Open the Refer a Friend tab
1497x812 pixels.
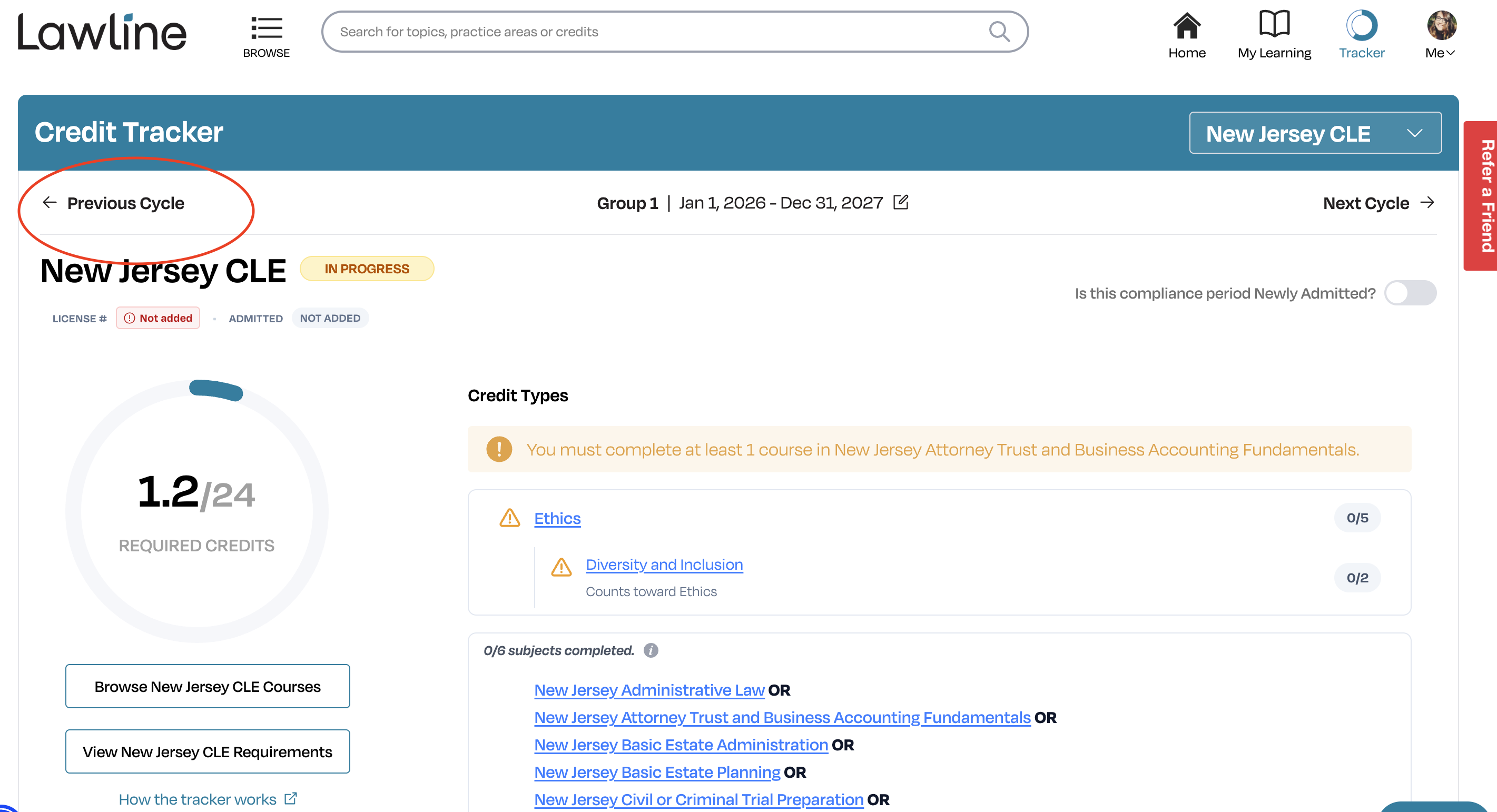(x=1481, y=196)
